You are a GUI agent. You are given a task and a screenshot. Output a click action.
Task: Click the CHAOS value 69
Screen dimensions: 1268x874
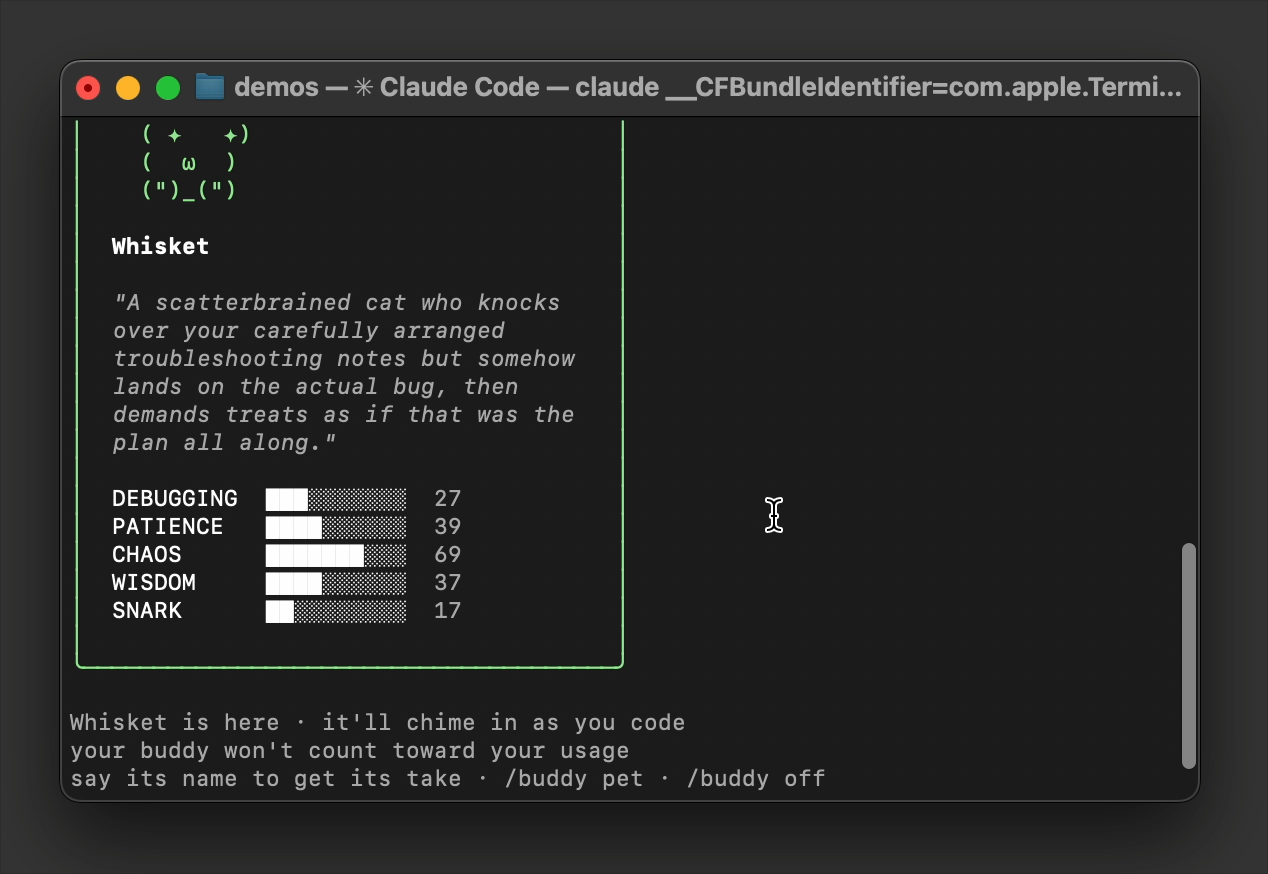click(x=447, y=555)
